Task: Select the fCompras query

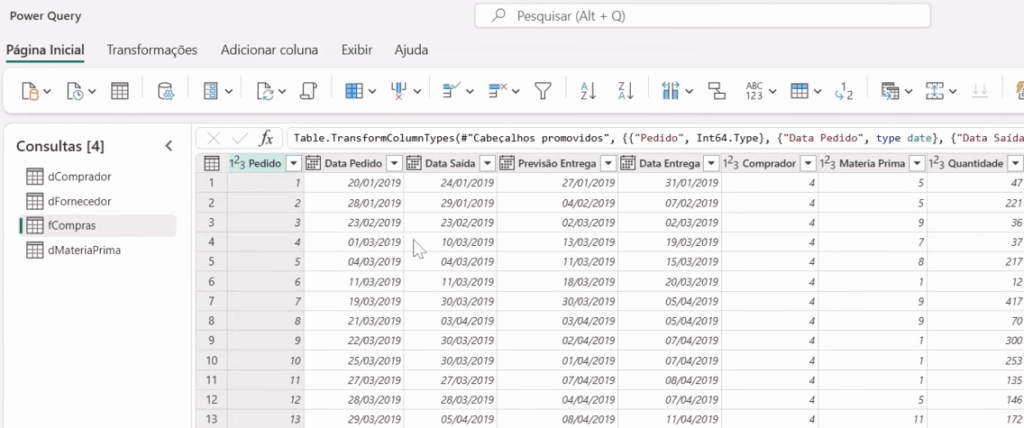Action: point(98,225)
